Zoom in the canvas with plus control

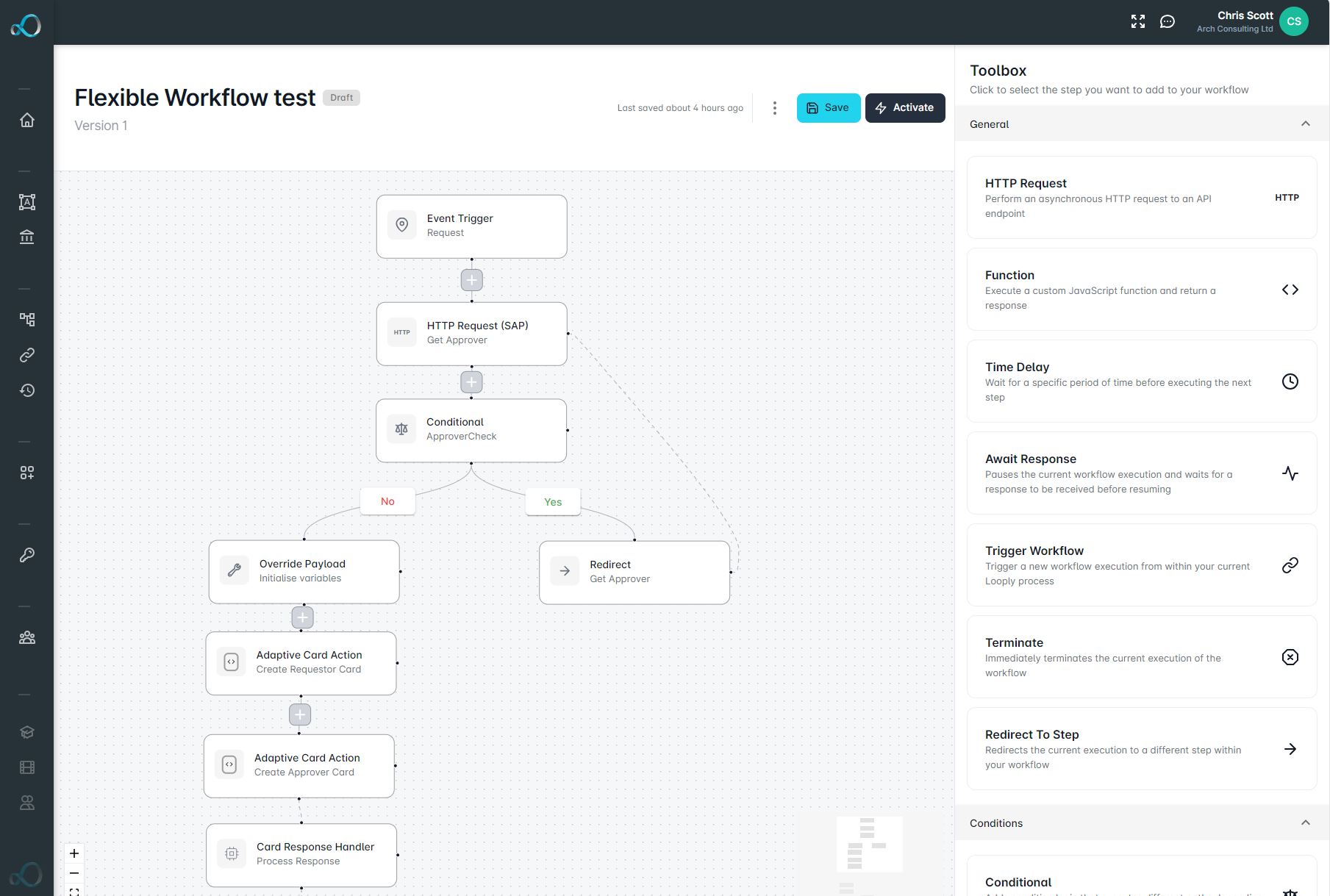click(x=74, y=853)
